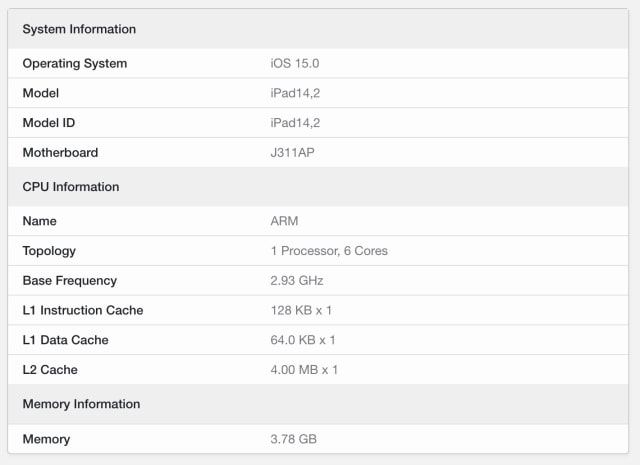Click the Model row label
Viewport: 640px width, 465px height.
(x=41, y=93)
